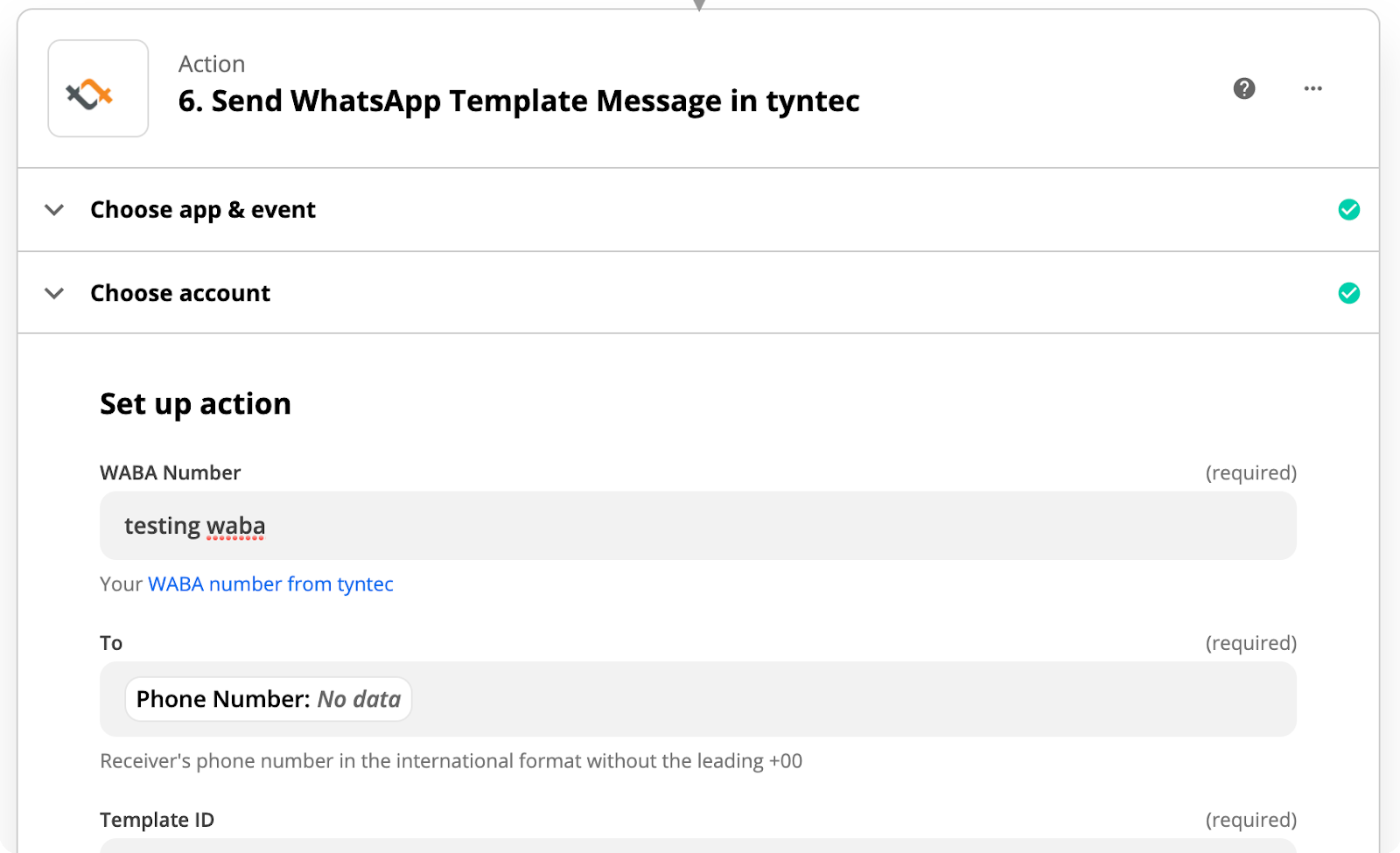This screenshot has width=1400, height=853.
Task: Click the green checkmark beside Choose account
Action: coord(1348,293)
